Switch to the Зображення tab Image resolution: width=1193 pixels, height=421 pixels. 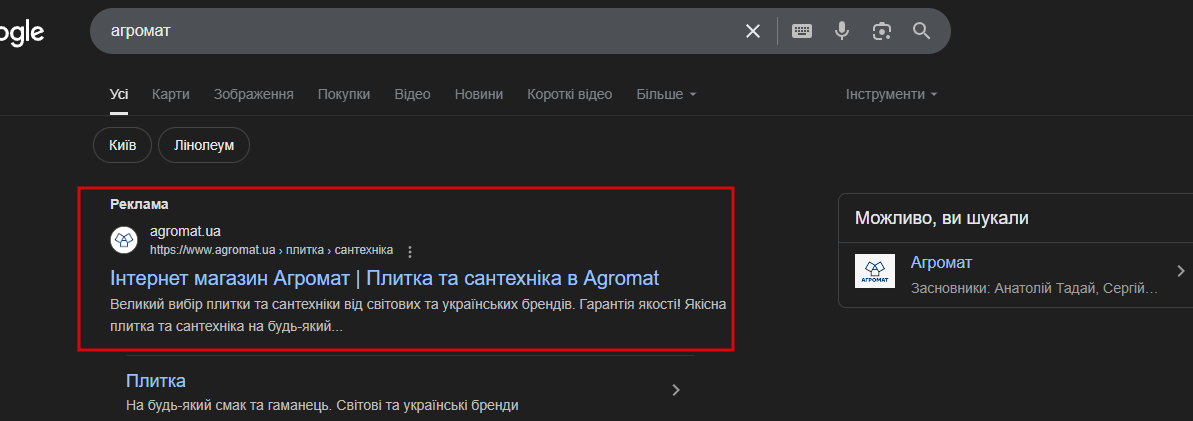253,94
